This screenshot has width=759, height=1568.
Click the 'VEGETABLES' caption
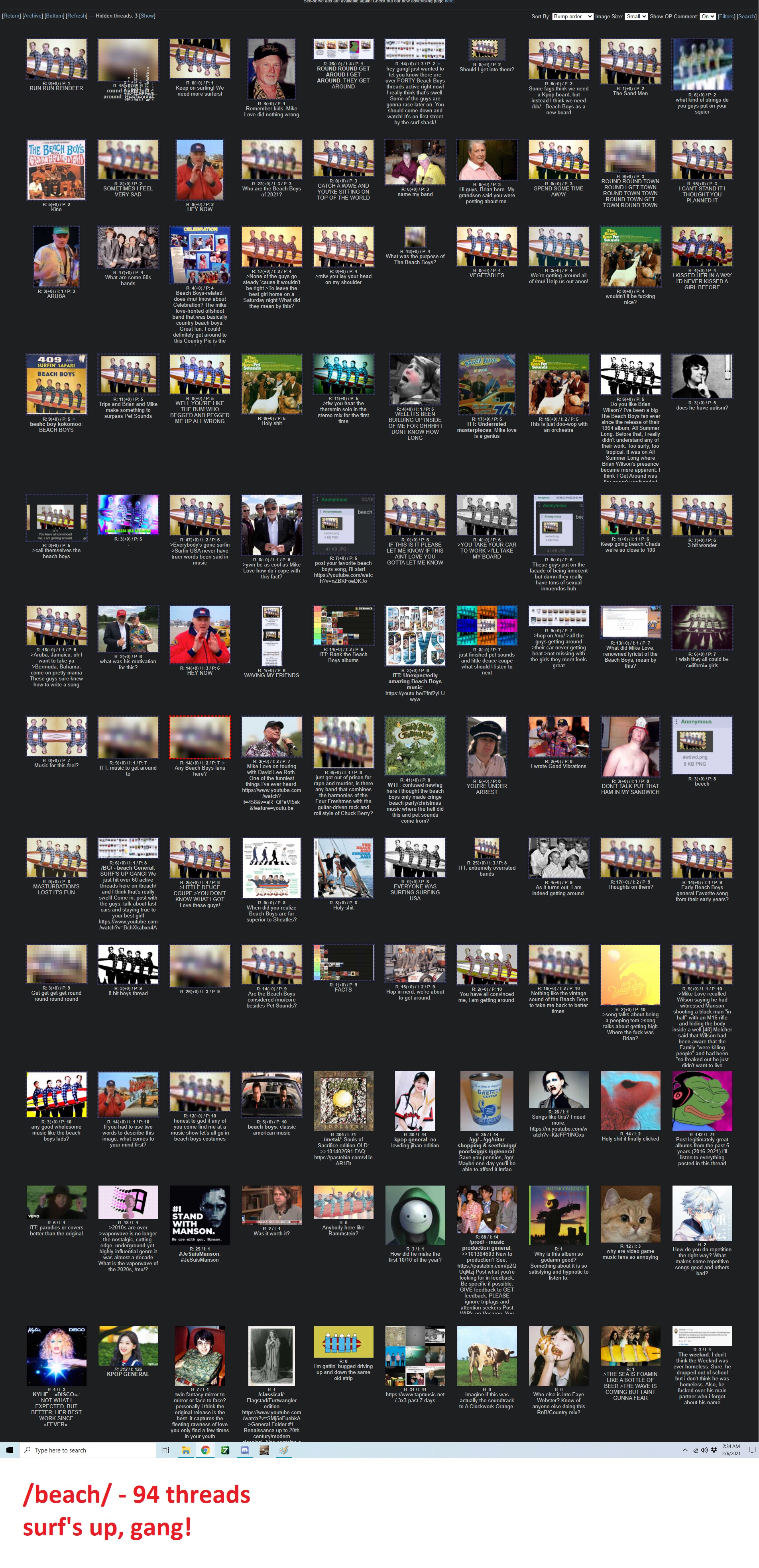point(487,275)
